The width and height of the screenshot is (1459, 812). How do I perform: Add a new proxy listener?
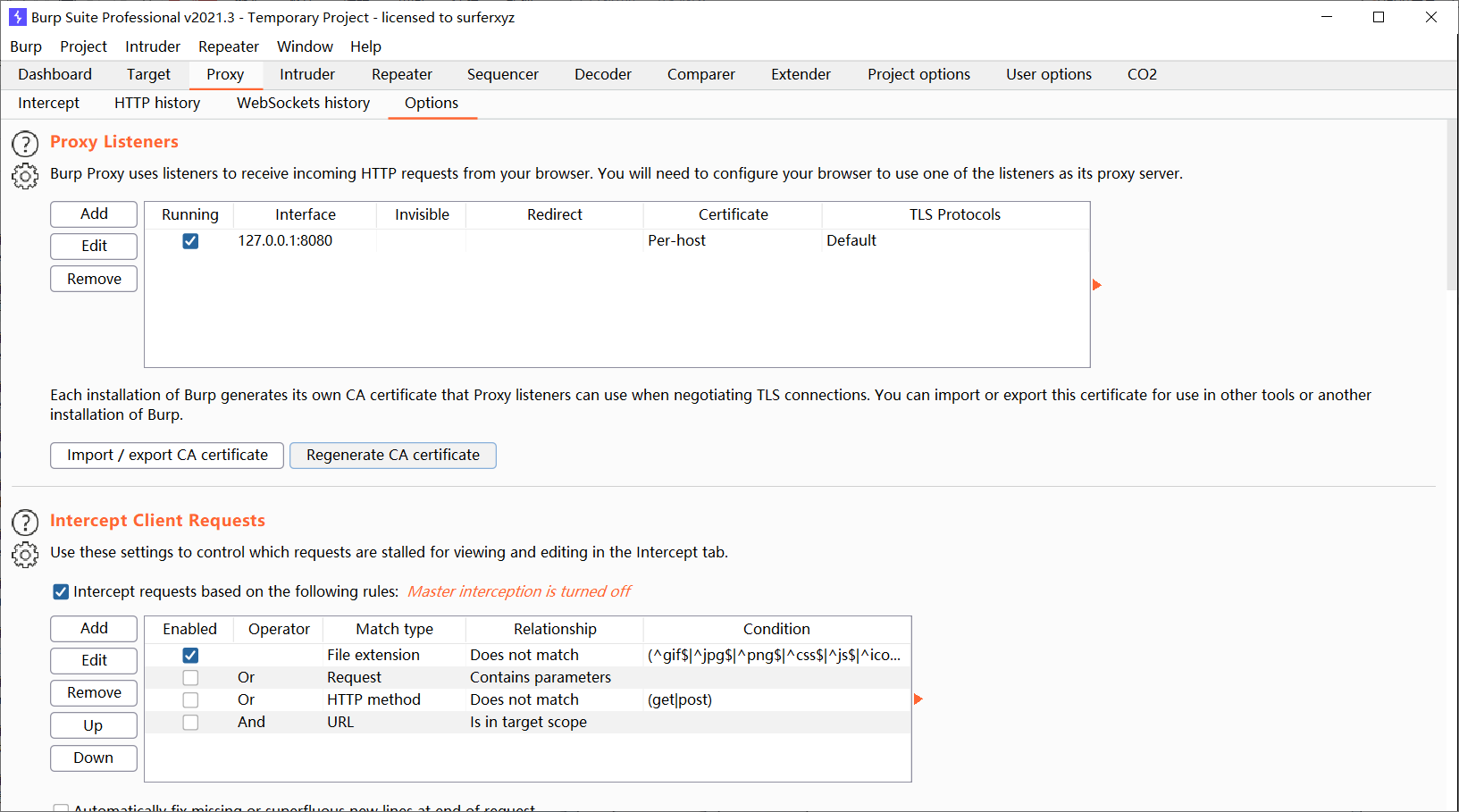point(94,214)
